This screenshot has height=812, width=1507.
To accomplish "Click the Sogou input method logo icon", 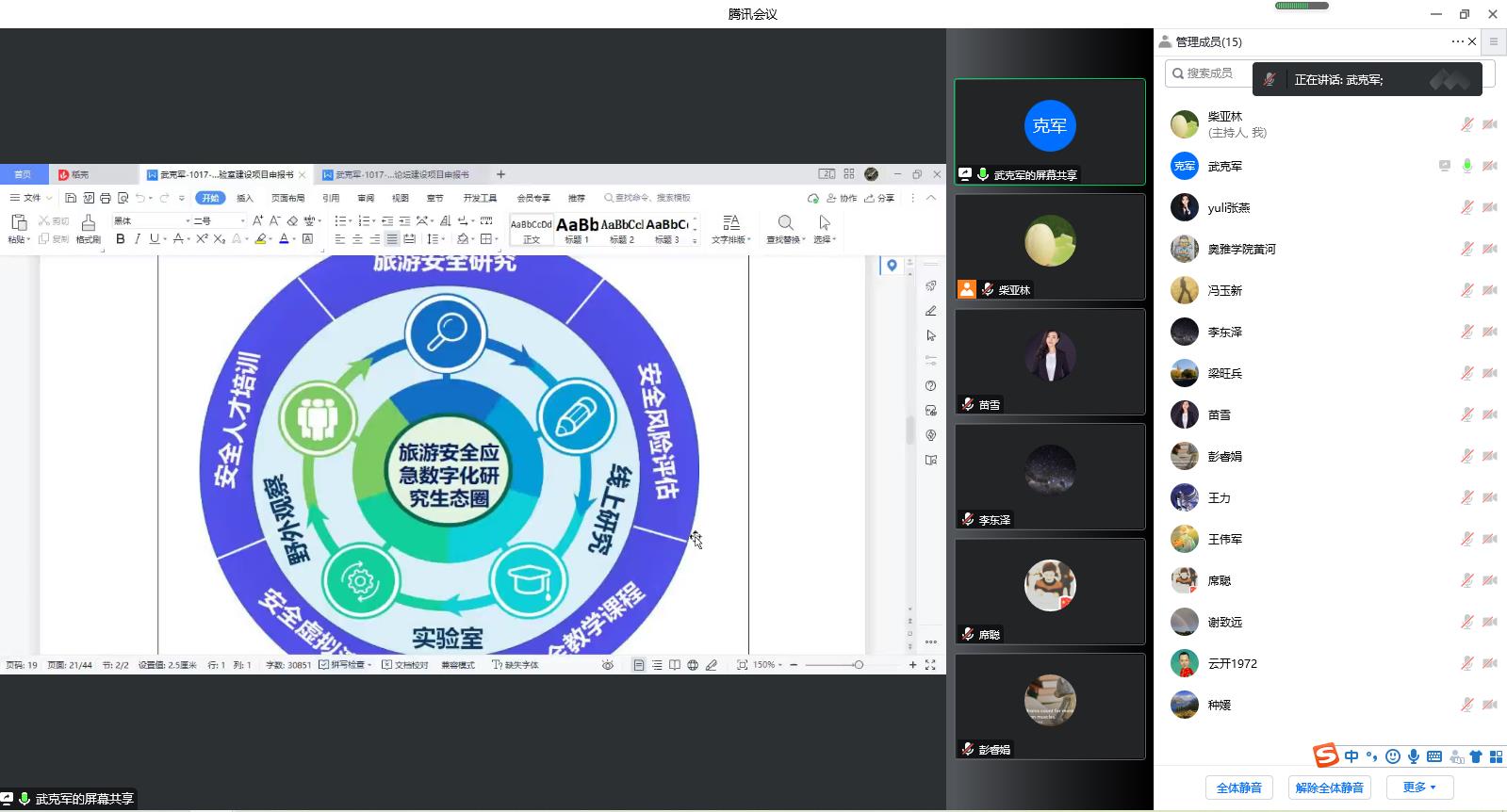I will pos(1326,755).
